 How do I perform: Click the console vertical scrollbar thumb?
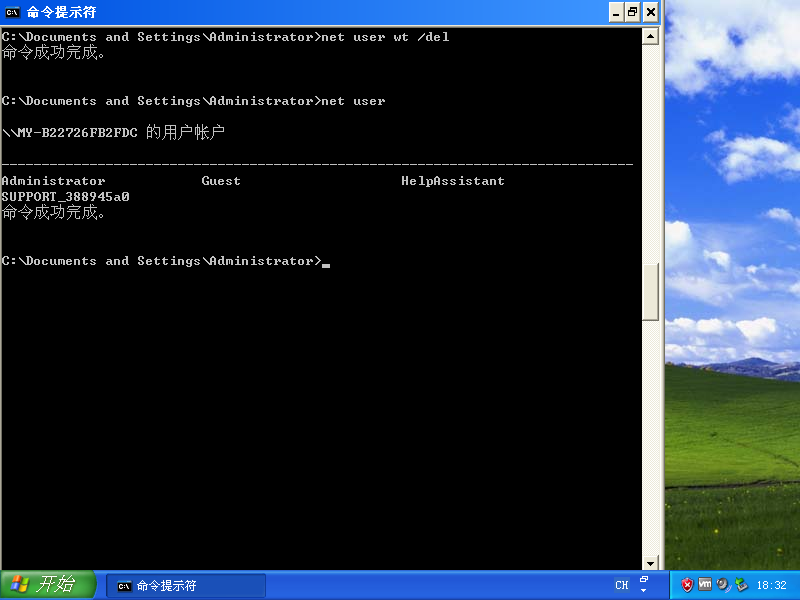pyautogui.click(x=650, y=292)
